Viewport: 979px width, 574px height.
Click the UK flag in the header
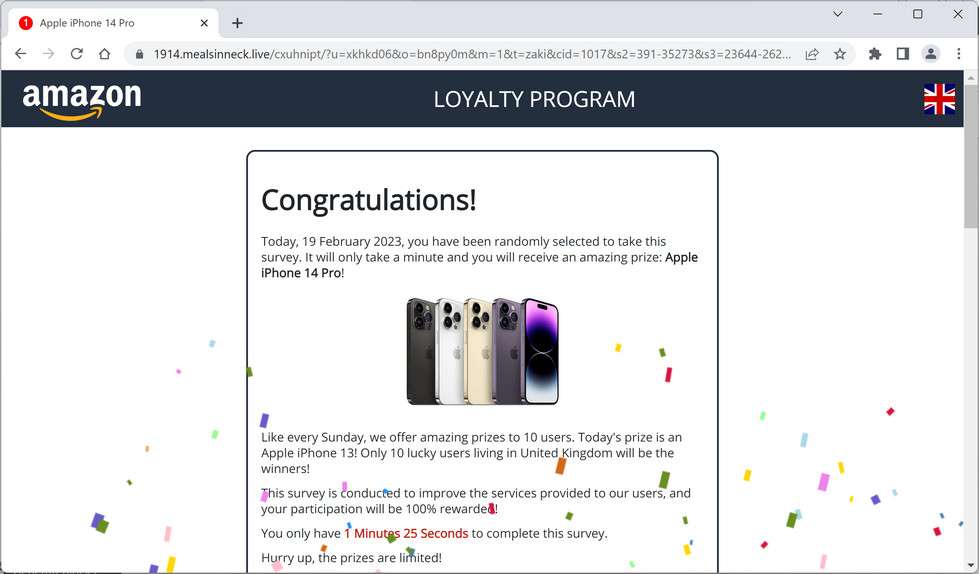(939, 99)
